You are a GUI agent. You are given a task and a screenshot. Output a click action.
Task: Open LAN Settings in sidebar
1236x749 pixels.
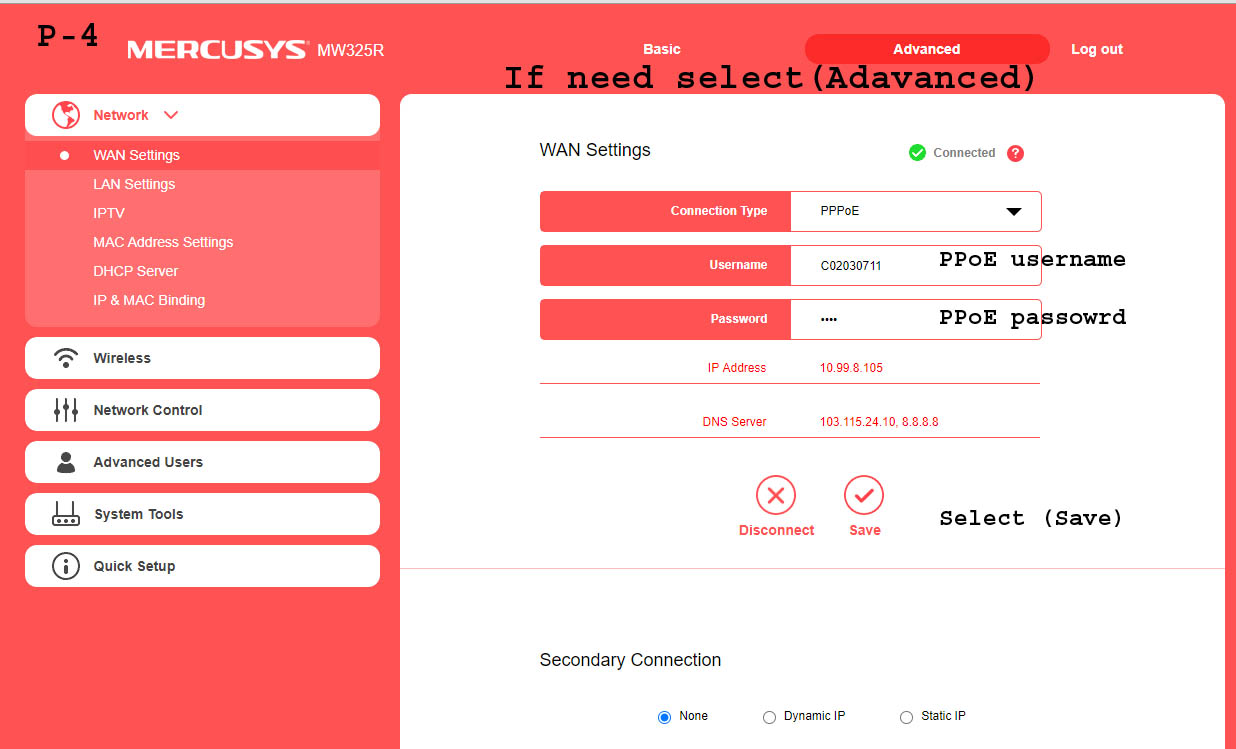(134, 184)
